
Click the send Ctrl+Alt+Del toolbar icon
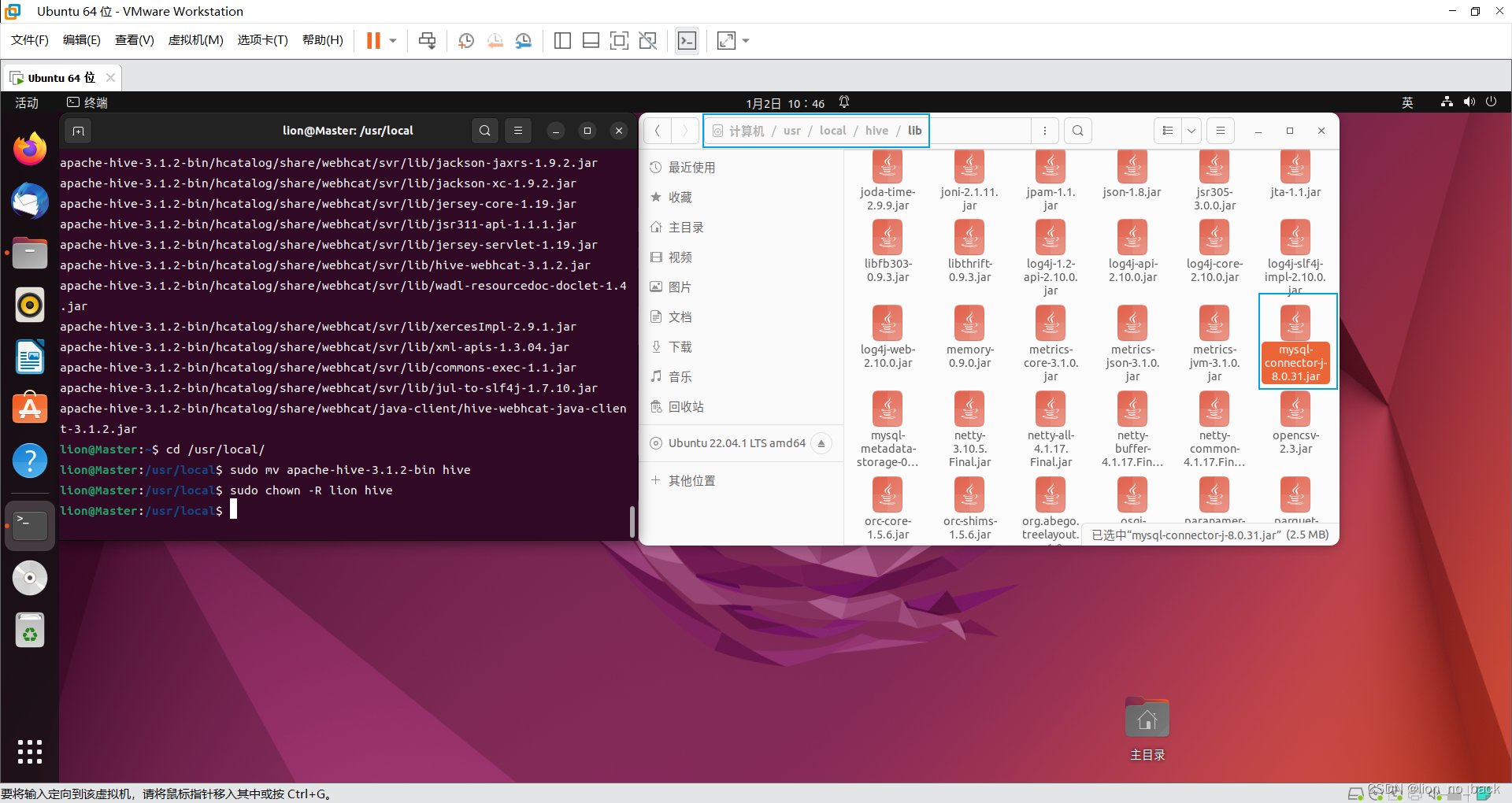tap(428, 40)
